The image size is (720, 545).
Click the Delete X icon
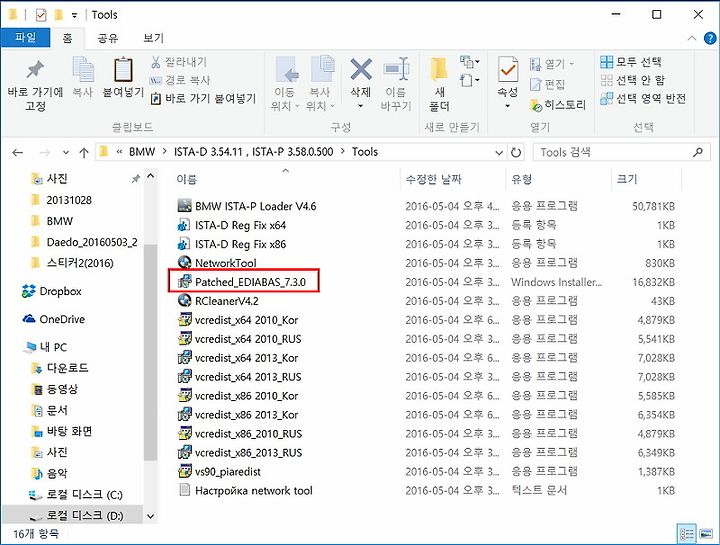pyautogui.click(x=361, y=69)
